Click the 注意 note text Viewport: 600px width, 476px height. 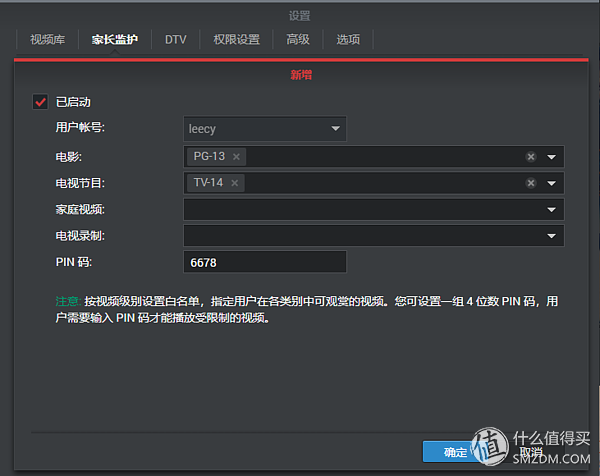tap(307, 310)
